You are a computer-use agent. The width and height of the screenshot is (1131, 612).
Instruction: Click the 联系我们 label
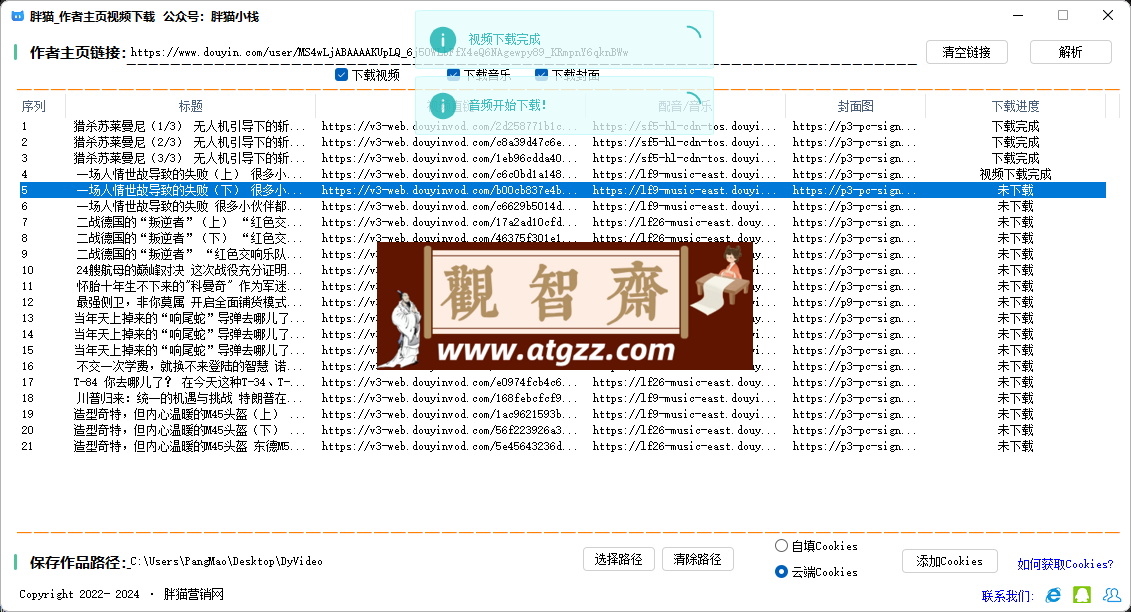point(1007,595)
